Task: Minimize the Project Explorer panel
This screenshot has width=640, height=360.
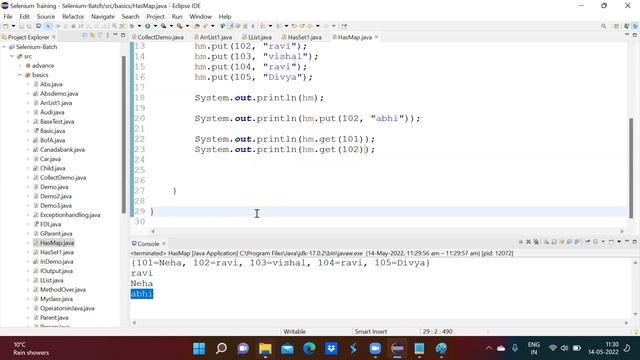Action: [115, 36]
